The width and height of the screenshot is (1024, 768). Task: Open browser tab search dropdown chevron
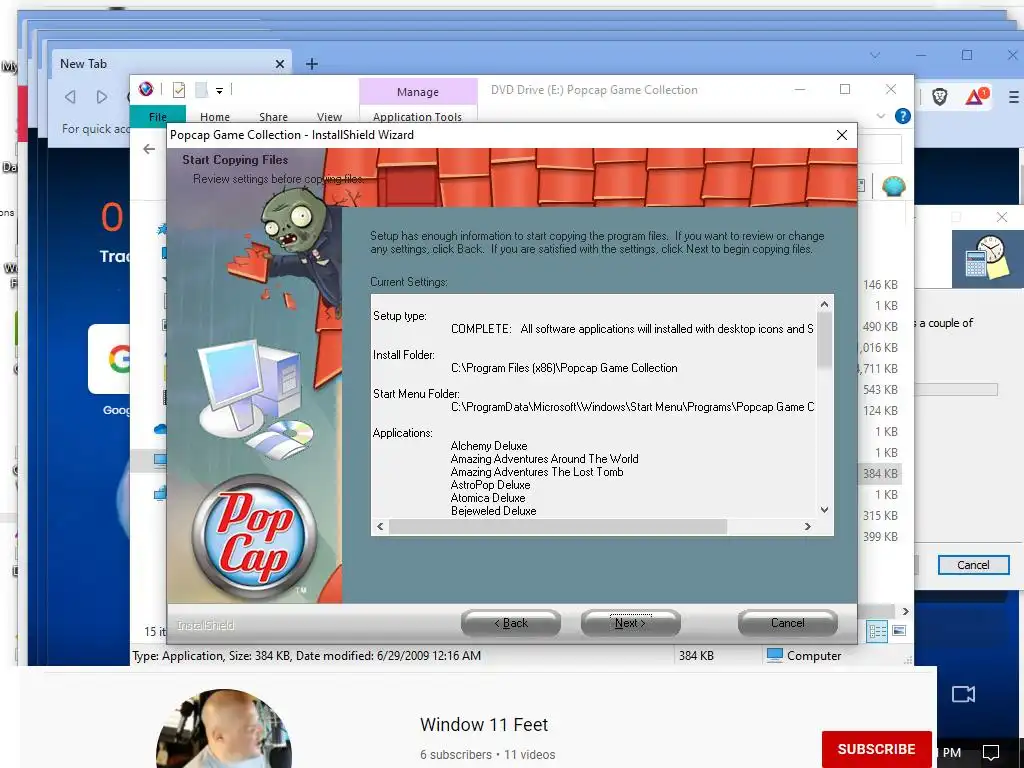875,56
